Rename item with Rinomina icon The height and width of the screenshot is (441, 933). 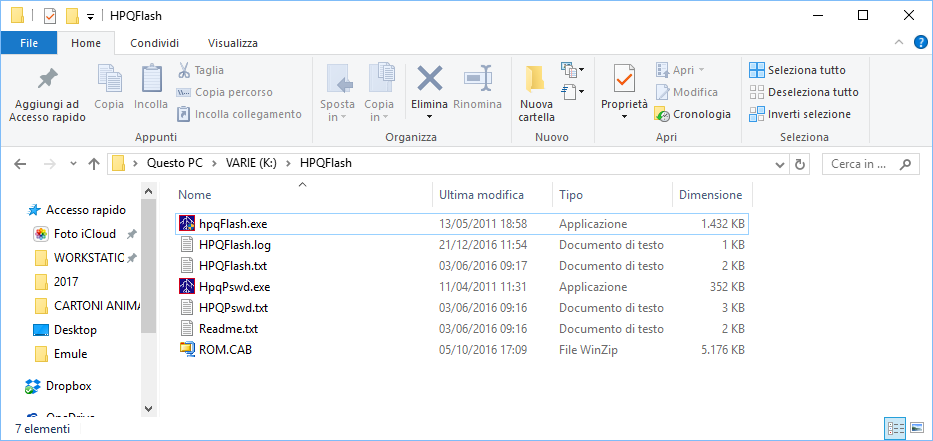pos(477,77)
